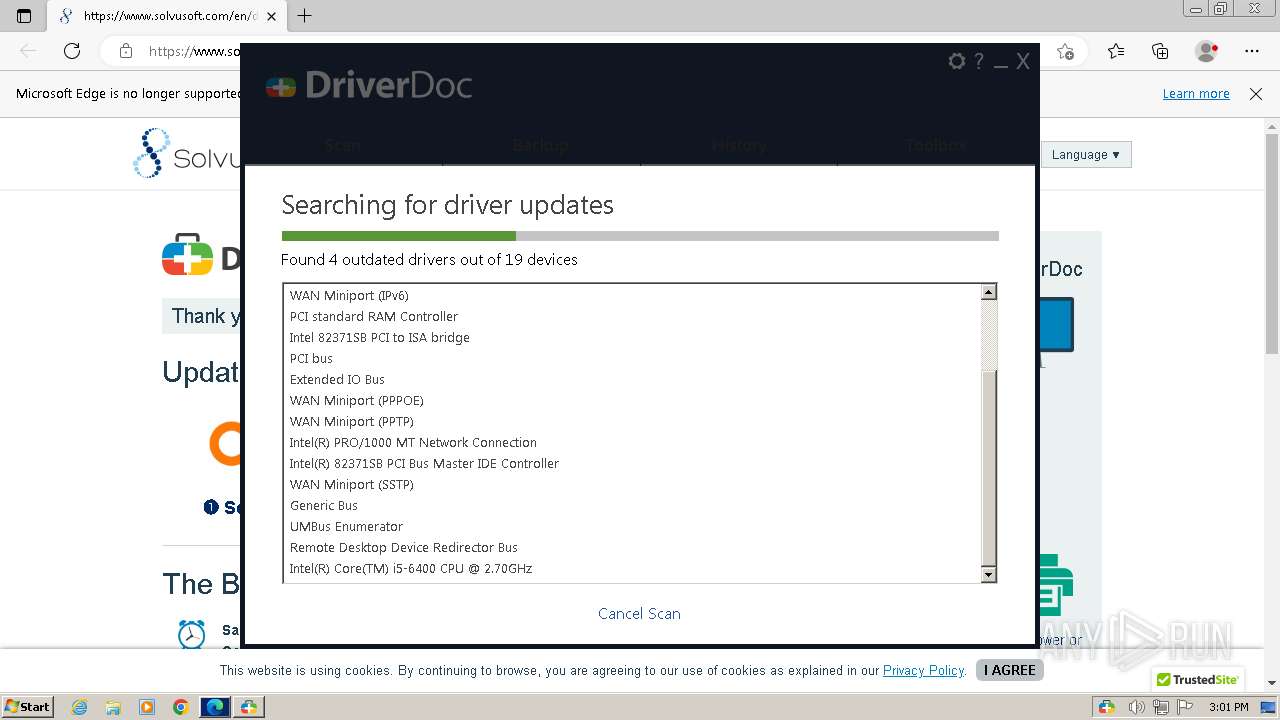Click the DriverDoc logo
Screen dimensions: 1280x720
[x=369, y=86]
